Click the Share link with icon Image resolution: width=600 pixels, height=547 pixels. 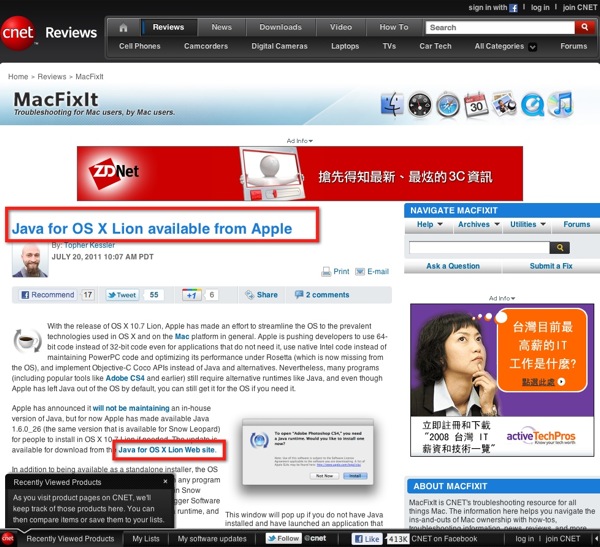click(262, 295)
